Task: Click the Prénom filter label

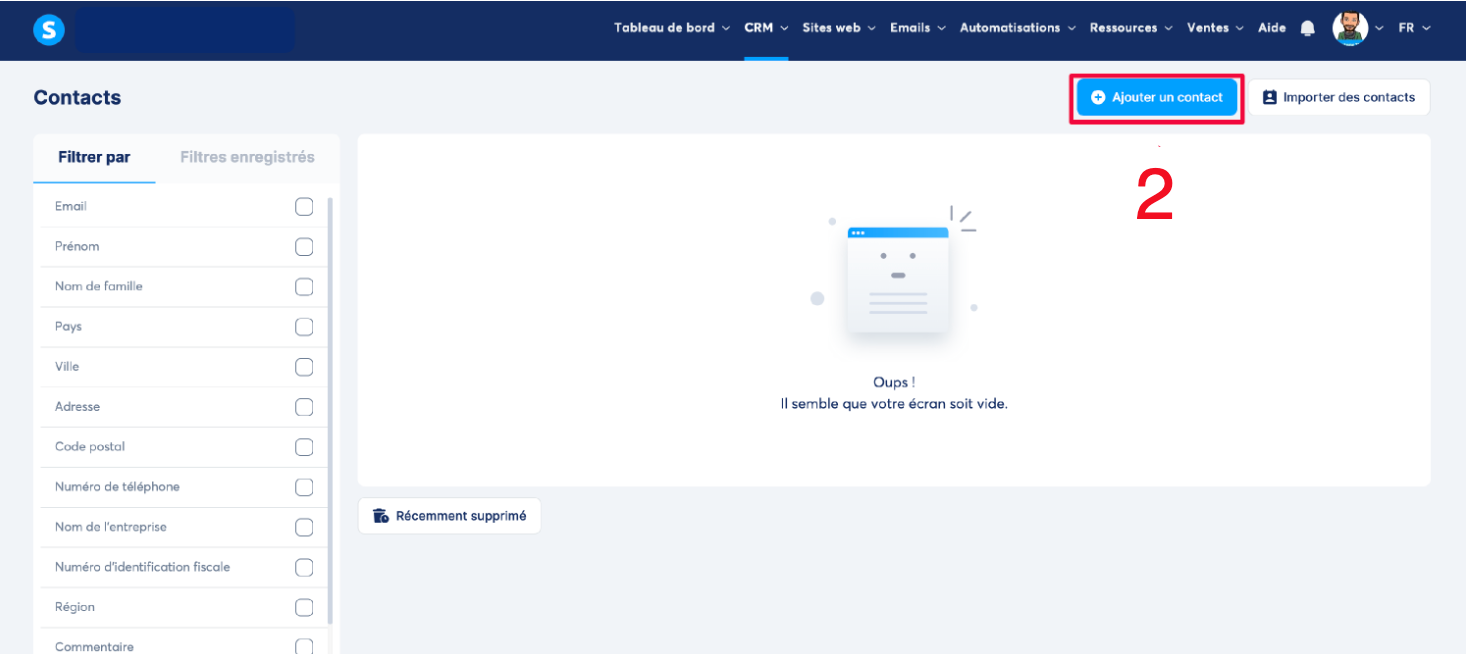Action: (x=77, y=246)
